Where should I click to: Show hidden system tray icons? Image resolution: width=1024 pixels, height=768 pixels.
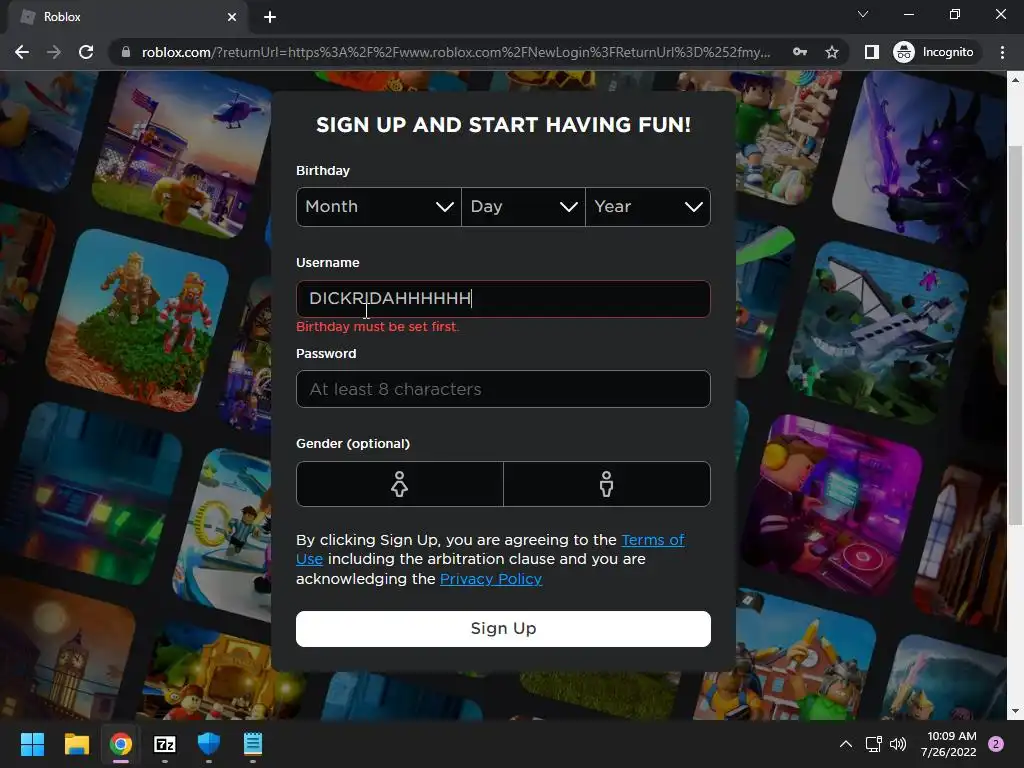pyautogui.click(x=846, y=744)
